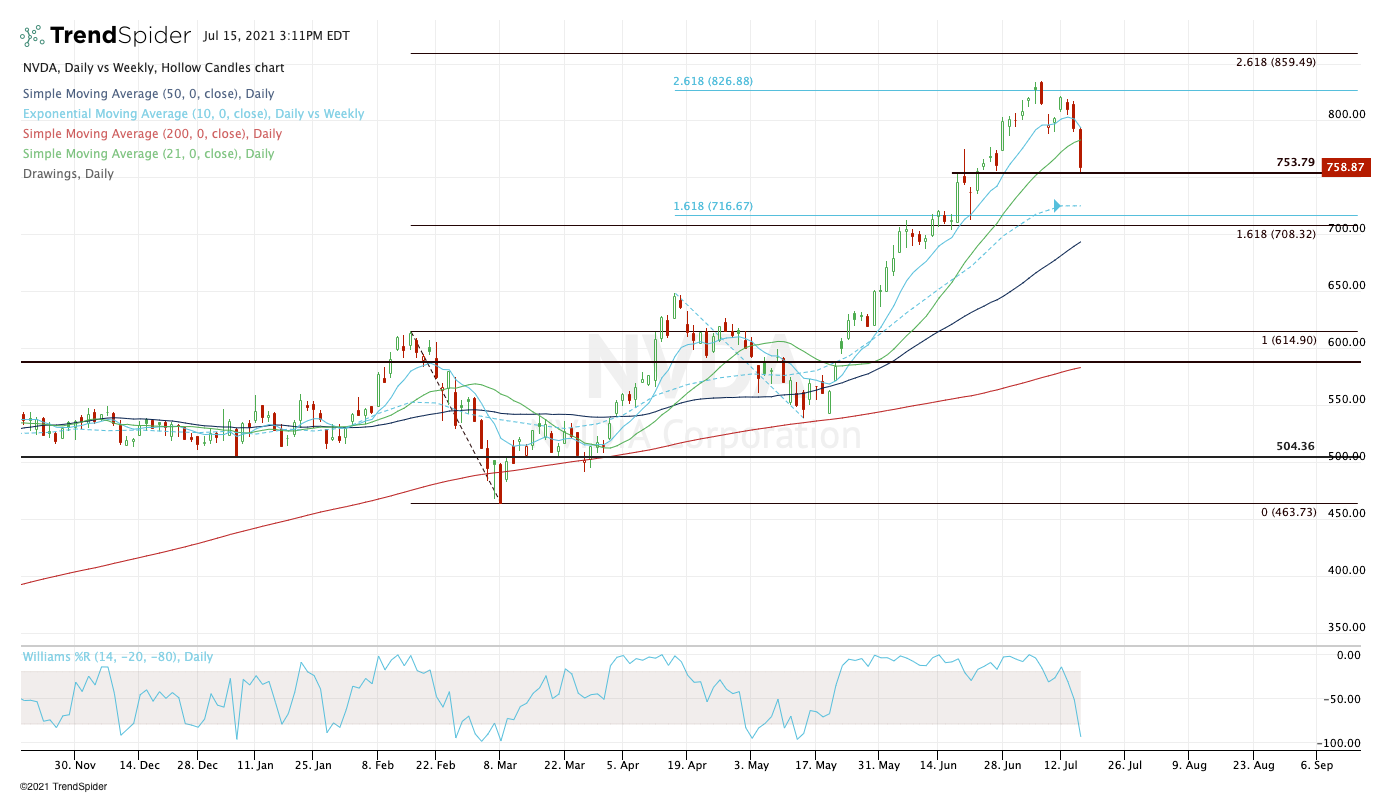This screenshot has height=796, width=1391.
Task: Click the 0 (463.73) Fibonacci label
Action: pyautogui.click(x=1288, y=512)
